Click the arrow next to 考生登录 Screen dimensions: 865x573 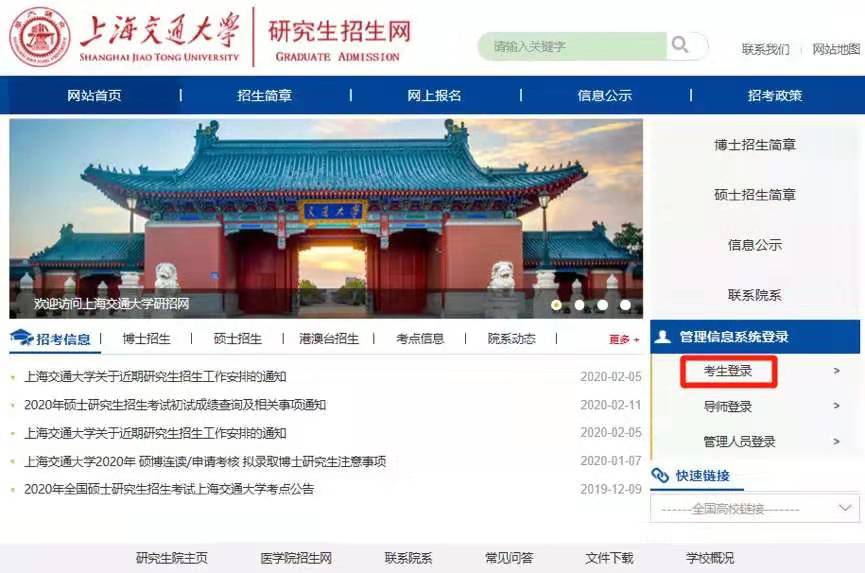(x=836, y=372)
